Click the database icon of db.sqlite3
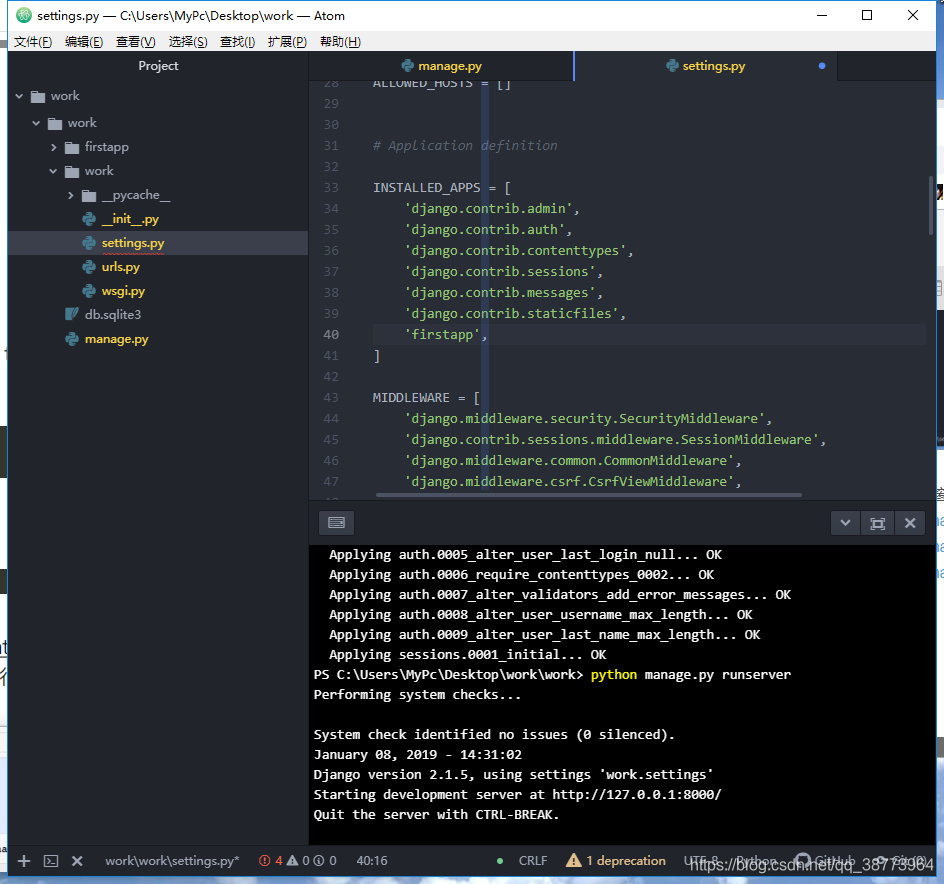 pos(72,314)
